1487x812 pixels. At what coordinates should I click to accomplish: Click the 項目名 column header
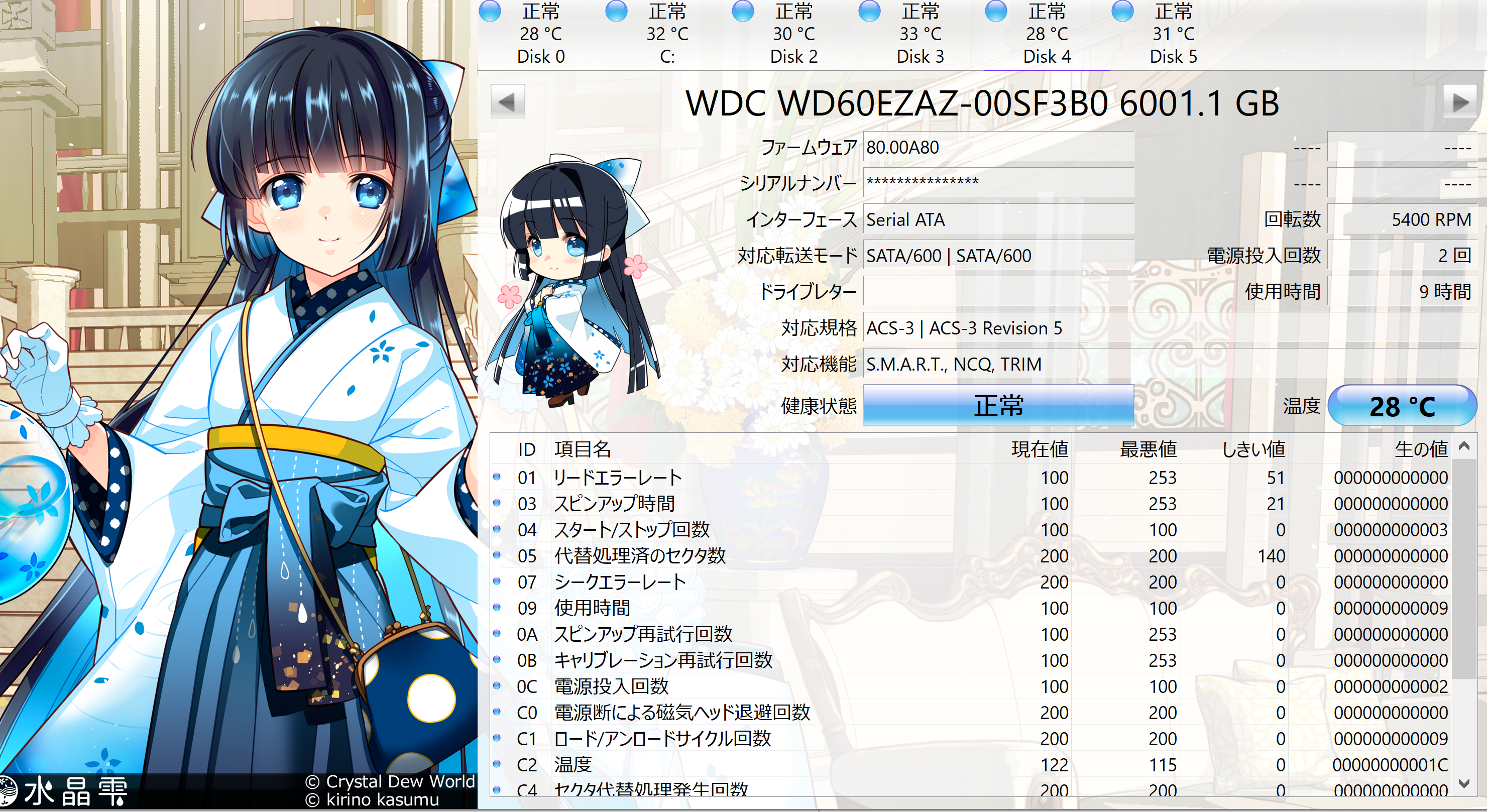(x=583, y=449)
